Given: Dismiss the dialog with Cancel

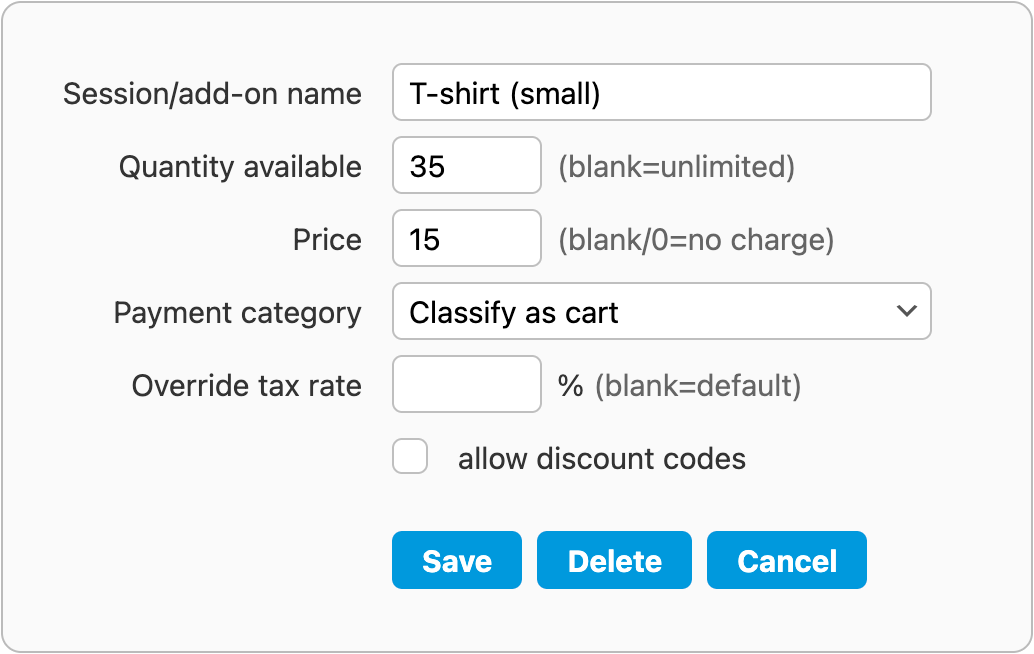Looking at the screenshot, I should [x=786, y=561].
